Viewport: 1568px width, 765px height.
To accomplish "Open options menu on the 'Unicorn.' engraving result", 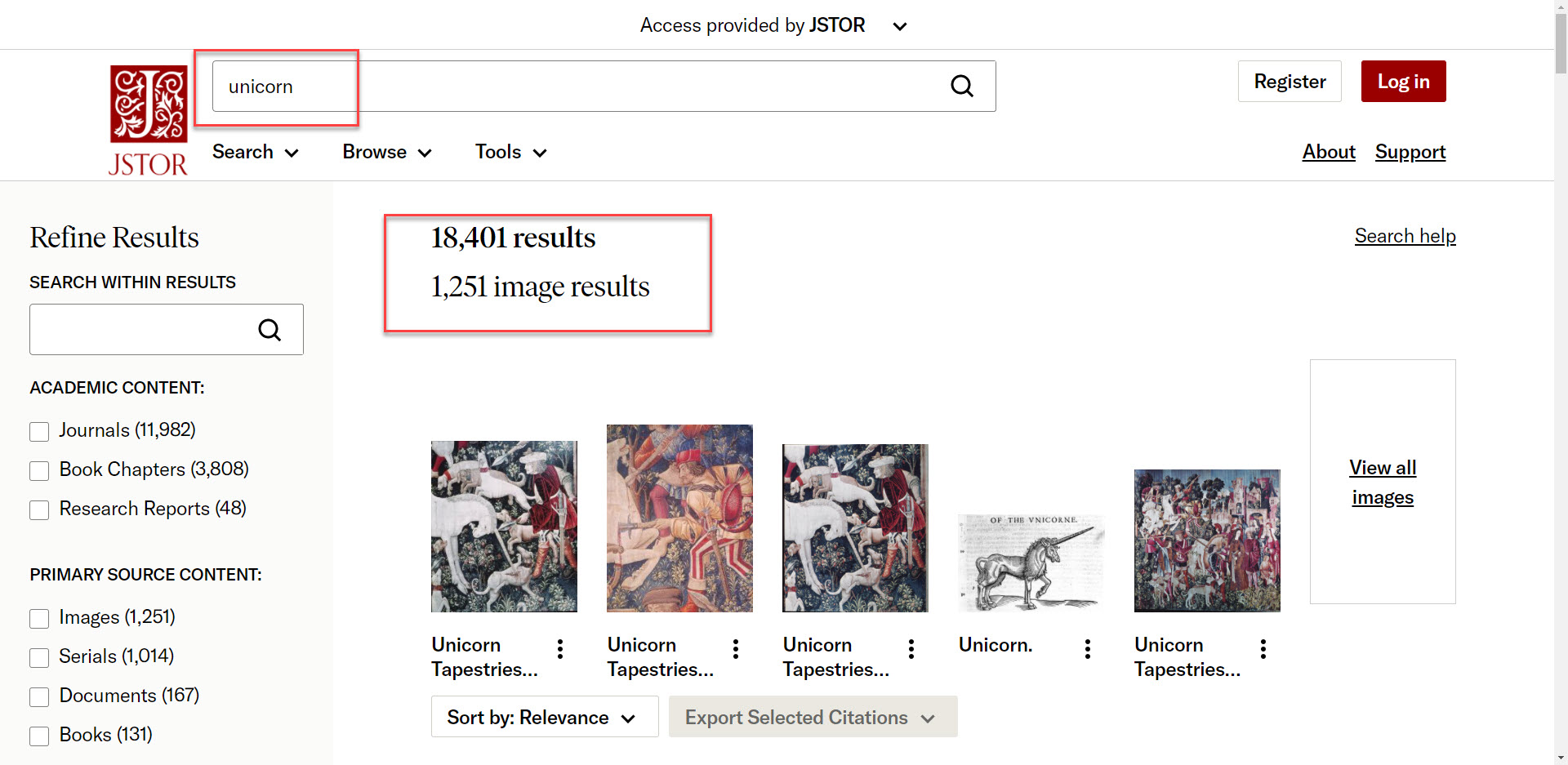I will click(x=1087, y=649).
